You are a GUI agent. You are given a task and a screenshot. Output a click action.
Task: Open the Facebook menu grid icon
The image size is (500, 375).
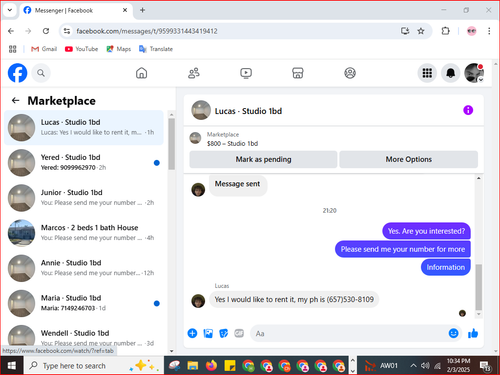[427, 73]
